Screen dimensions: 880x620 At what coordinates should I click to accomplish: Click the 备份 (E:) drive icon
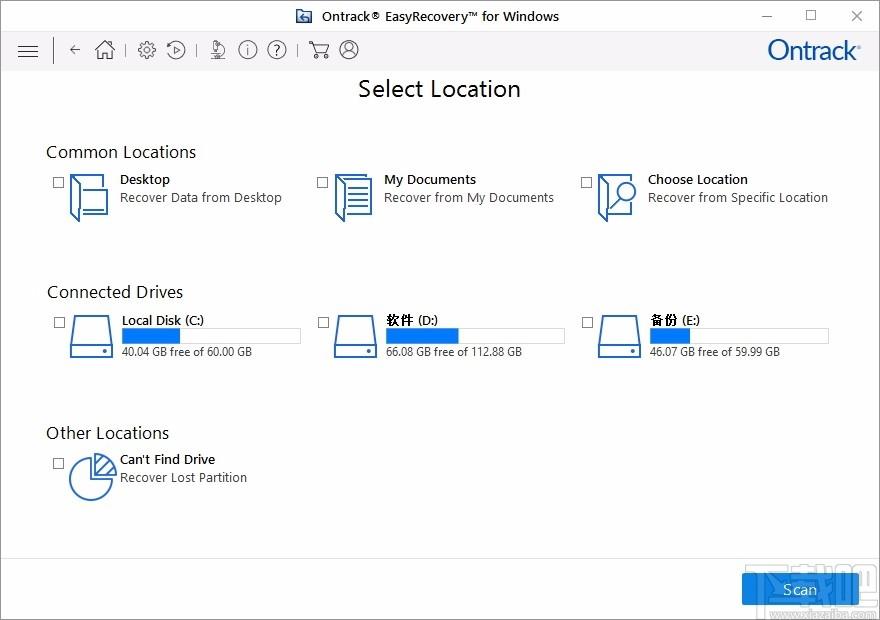point(620,336)
